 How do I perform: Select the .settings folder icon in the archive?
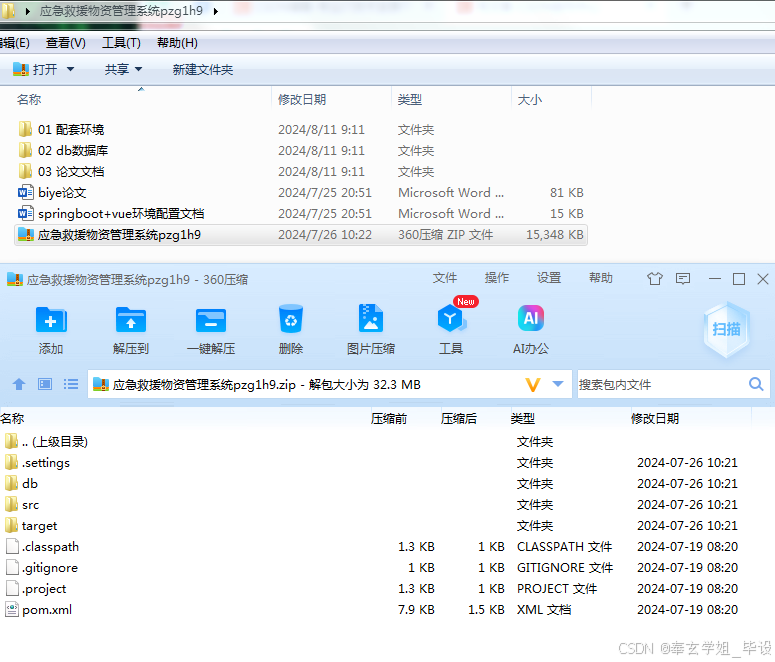[x=11, y=462]
